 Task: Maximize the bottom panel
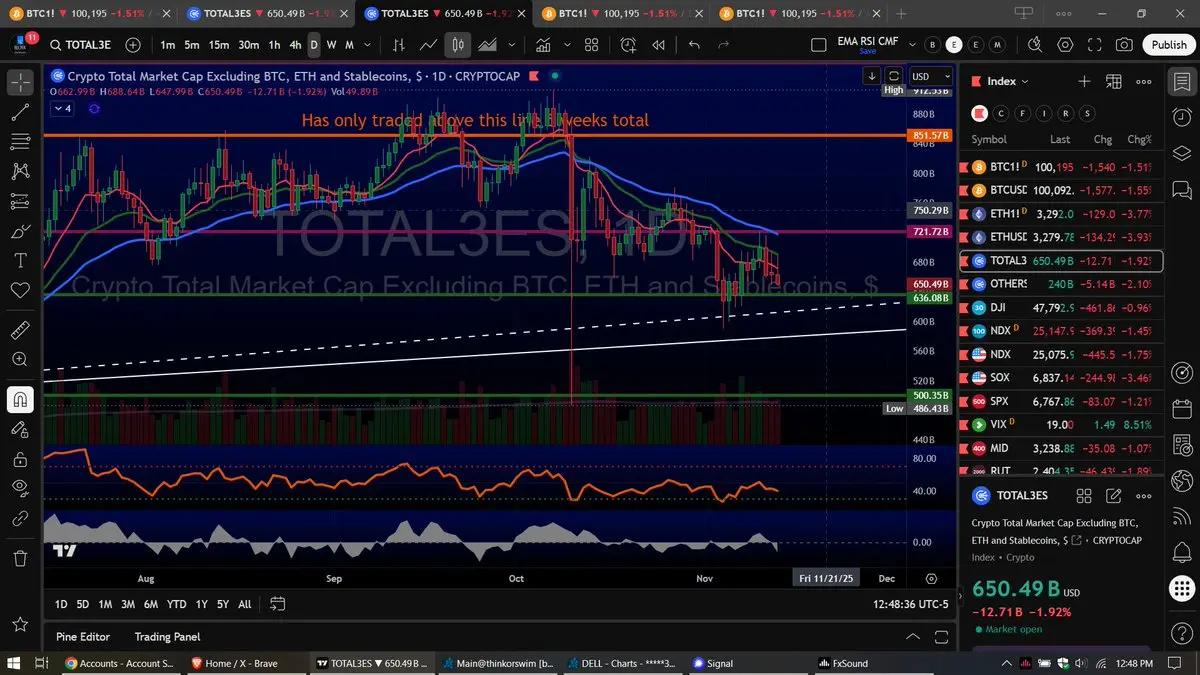pyautogui.click(x=940, y=637)
